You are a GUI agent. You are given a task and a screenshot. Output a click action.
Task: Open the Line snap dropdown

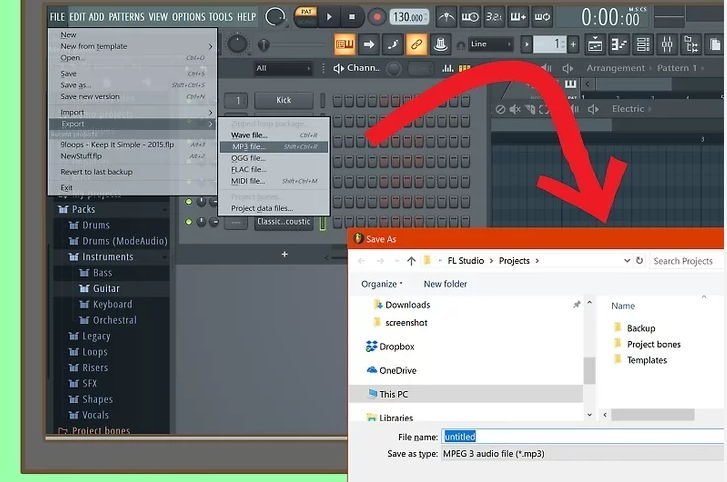click(x=491, y=44)
